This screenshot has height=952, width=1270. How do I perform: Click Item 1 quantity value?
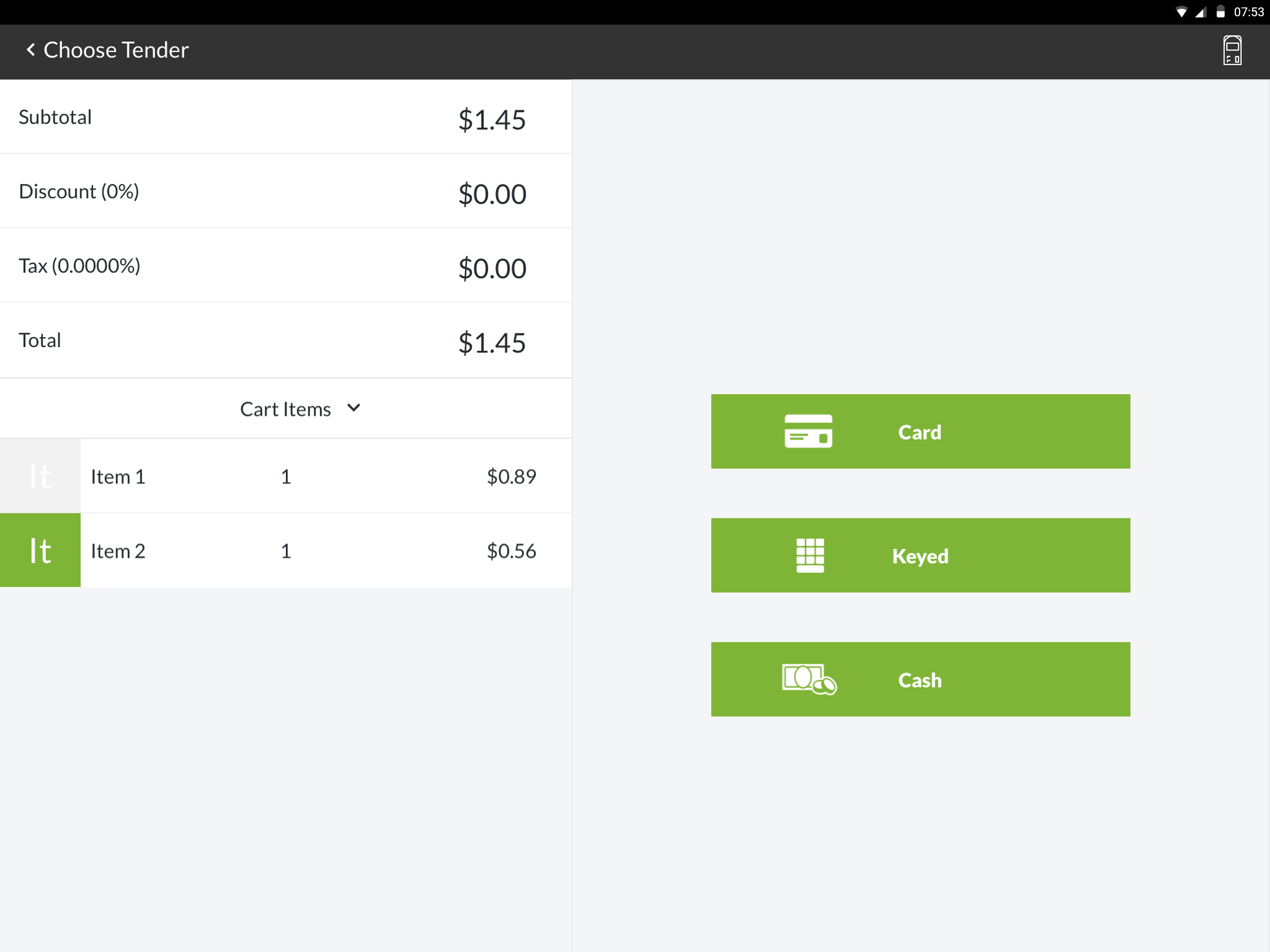pos(286,476)
